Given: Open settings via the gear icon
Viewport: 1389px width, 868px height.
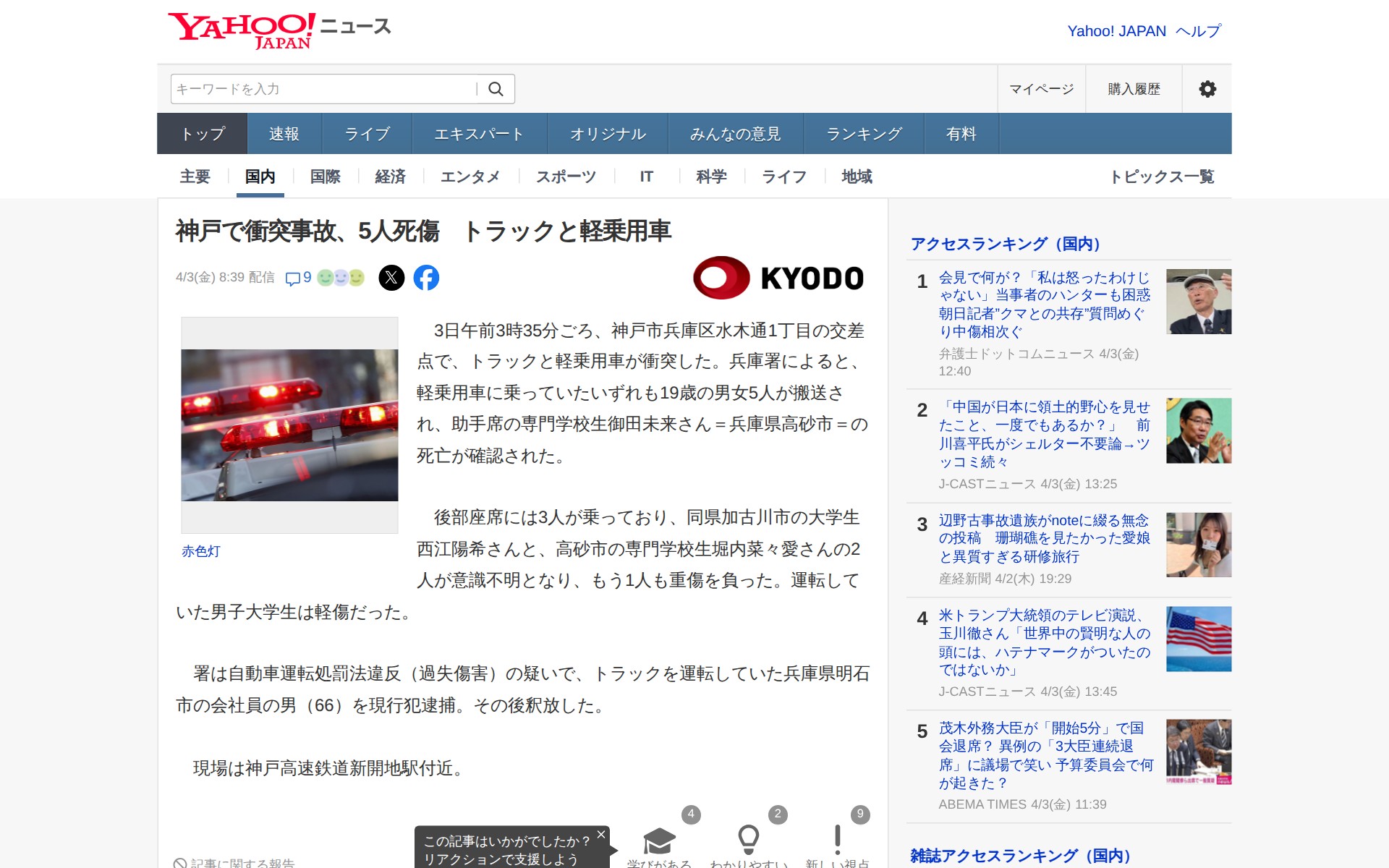Looking at the screenshot, I should click(x=1207, y=89).
